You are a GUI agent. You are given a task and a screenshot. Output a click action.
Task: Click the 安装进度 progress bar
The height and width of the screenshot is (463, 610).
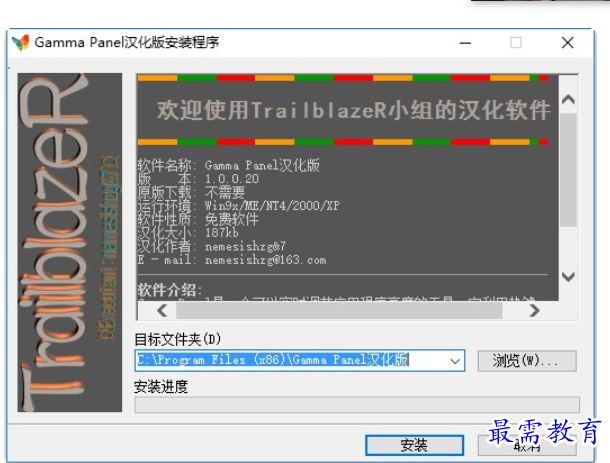coord(357,405)
